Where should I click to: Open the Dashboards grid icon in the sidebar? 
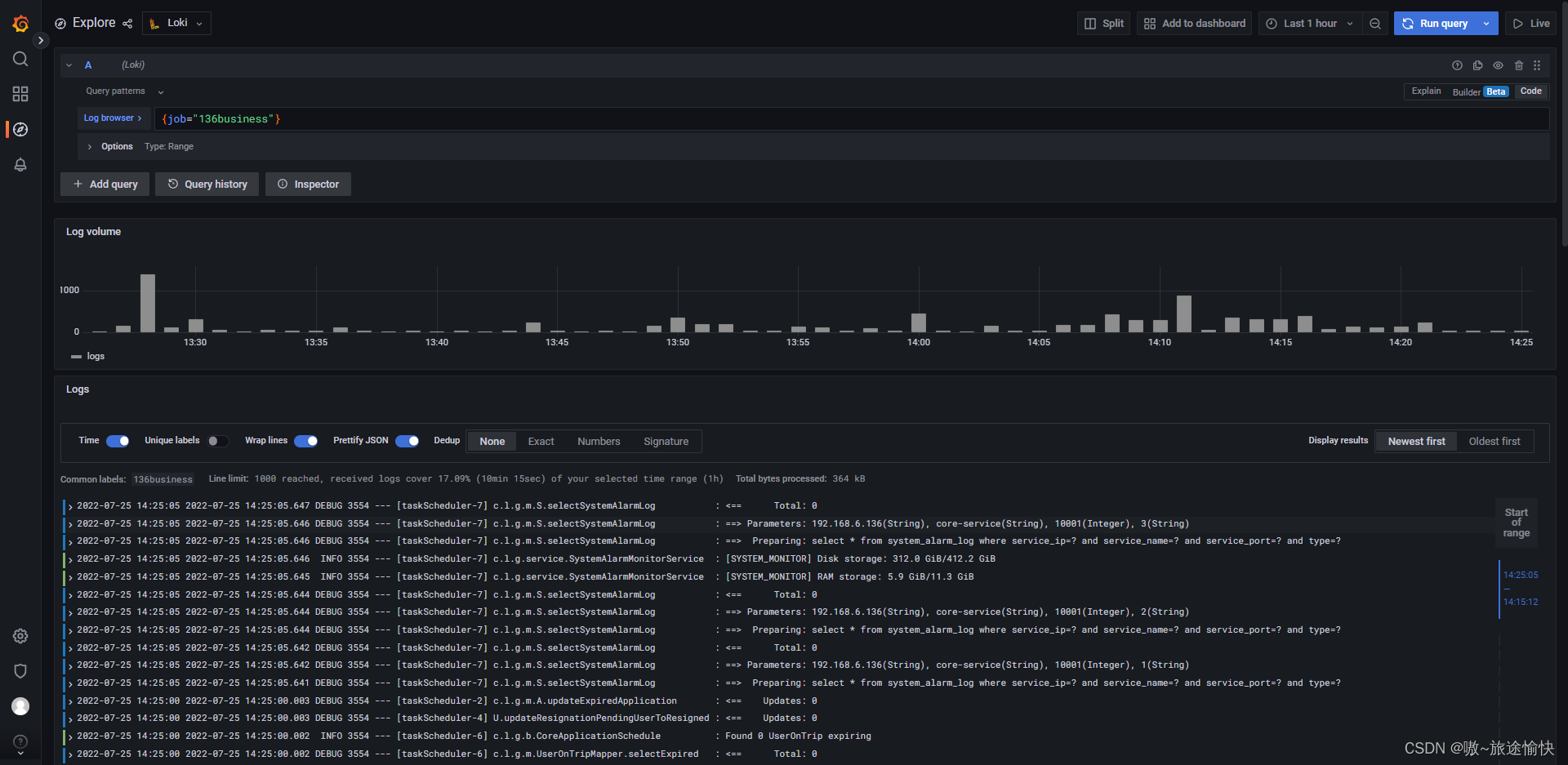click(20, 94)
